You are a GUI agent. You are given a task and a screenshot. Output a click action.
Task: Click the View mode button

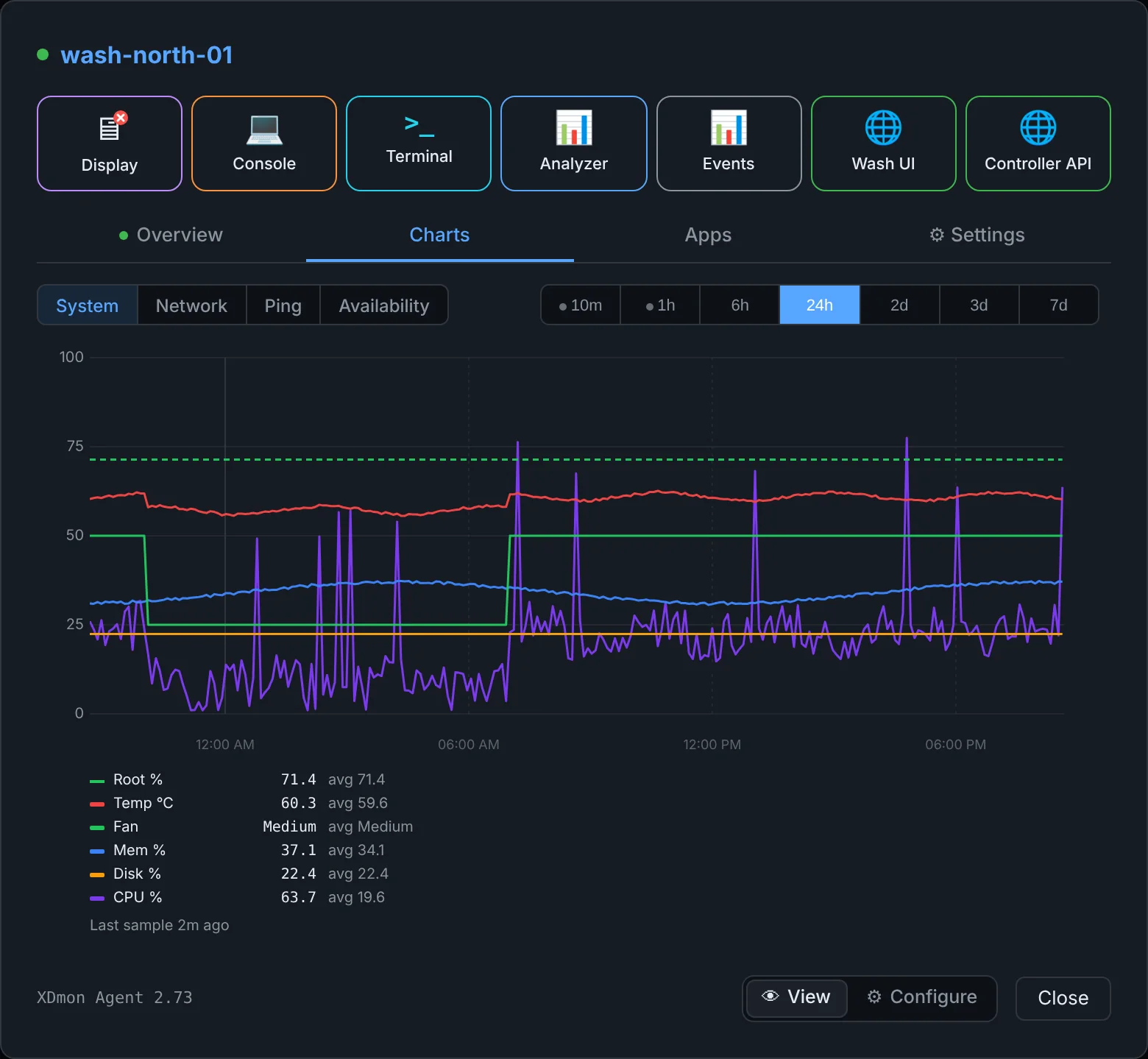pos(797,996)
